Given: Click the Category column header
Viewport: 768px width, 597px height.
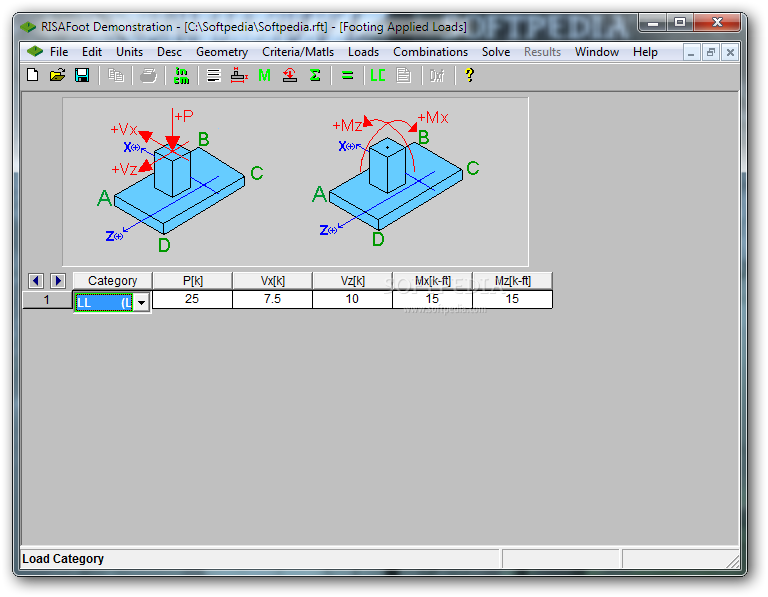Looking at the screenshot, I should pyautogui.click(x=113, y=281).
